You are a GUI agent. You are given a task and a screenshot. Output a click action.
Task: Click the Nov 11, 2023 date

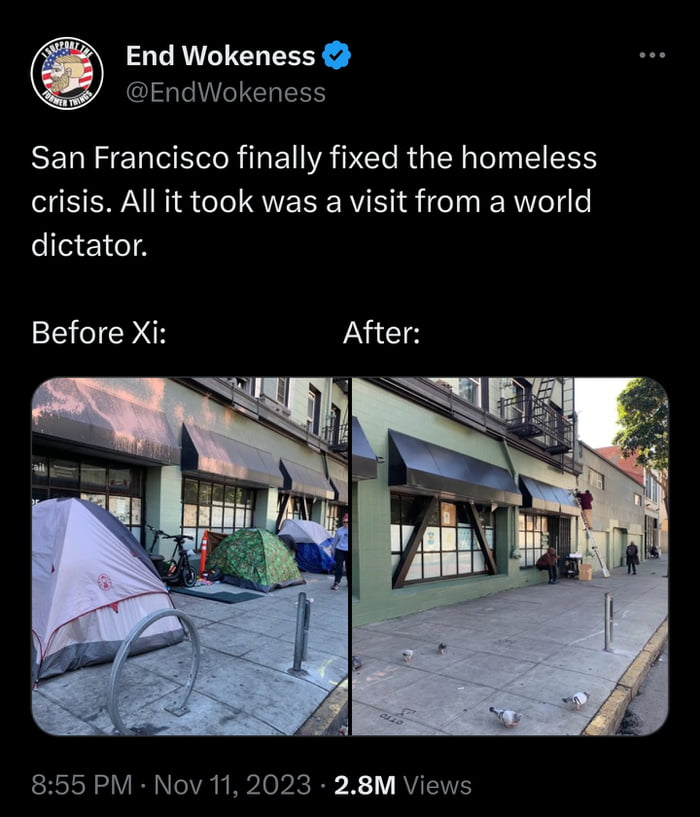click(x=232, y=785)
